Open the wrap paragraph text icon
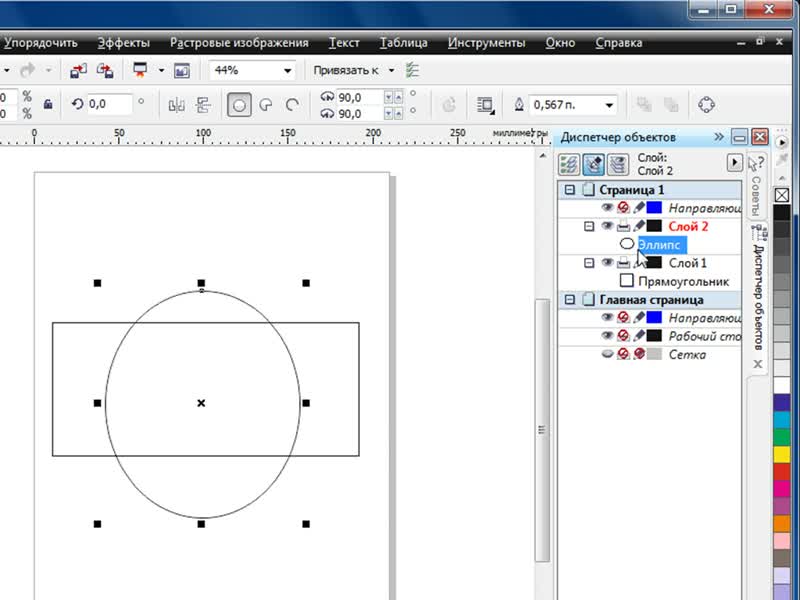Image resolution: width=800 pixels, height=600 pixels. (485, 105)
